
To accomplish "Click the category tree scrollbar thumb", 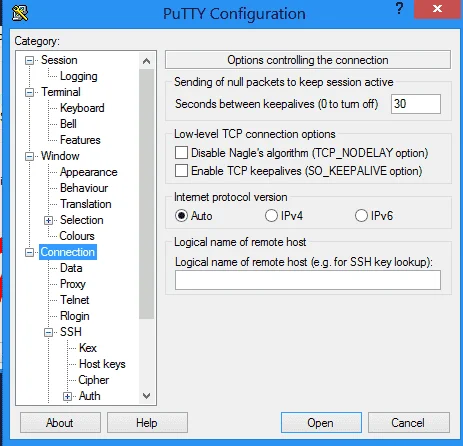I will [x=146, y=194].
